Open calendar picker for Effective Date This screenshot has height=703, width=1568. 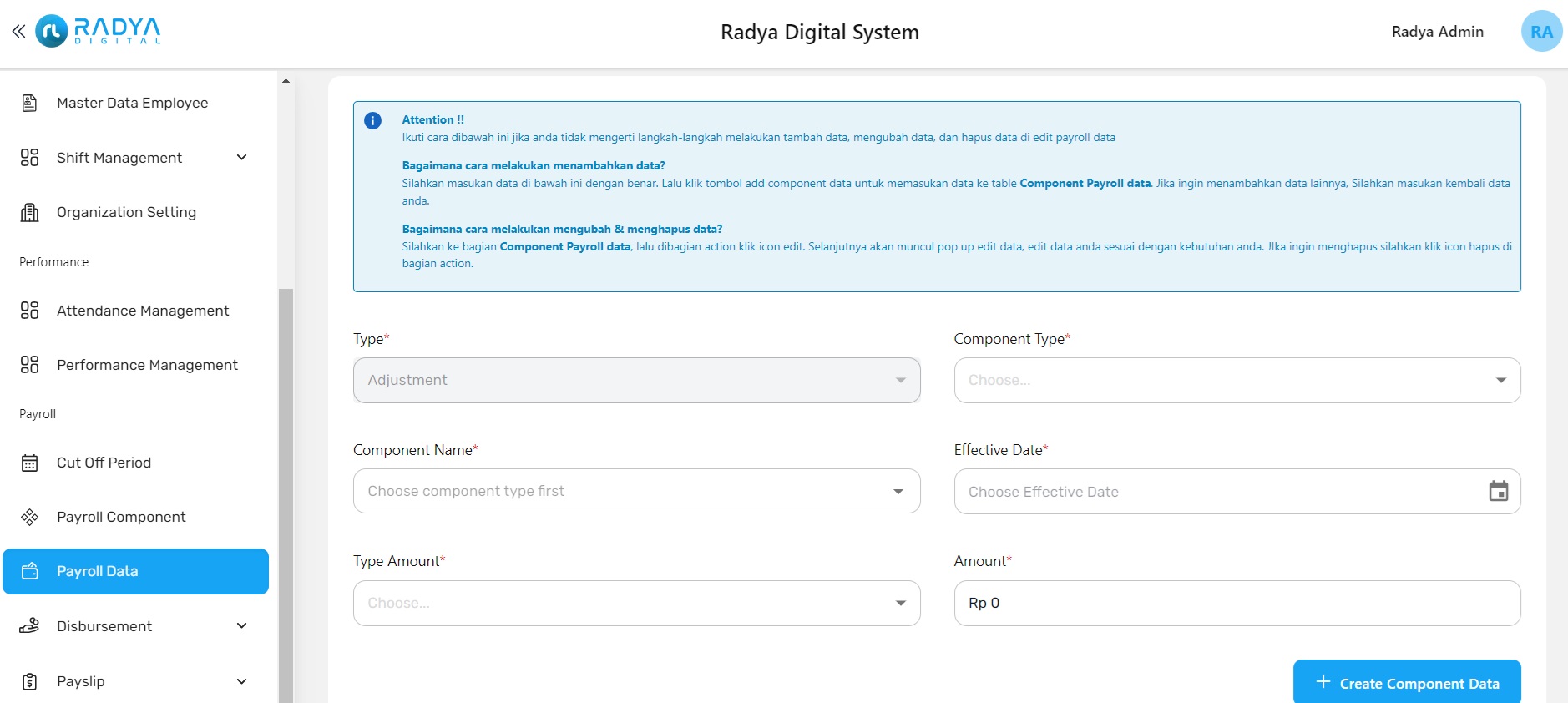tap(1499, 491)
